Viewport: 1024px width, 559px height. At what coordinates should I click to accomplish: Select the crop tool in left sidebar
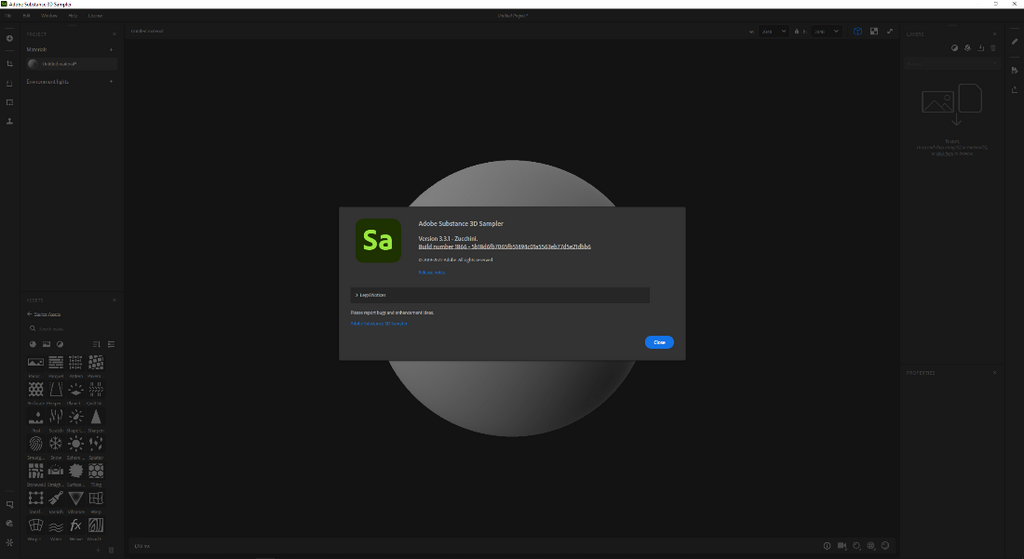tap(9, 64)
